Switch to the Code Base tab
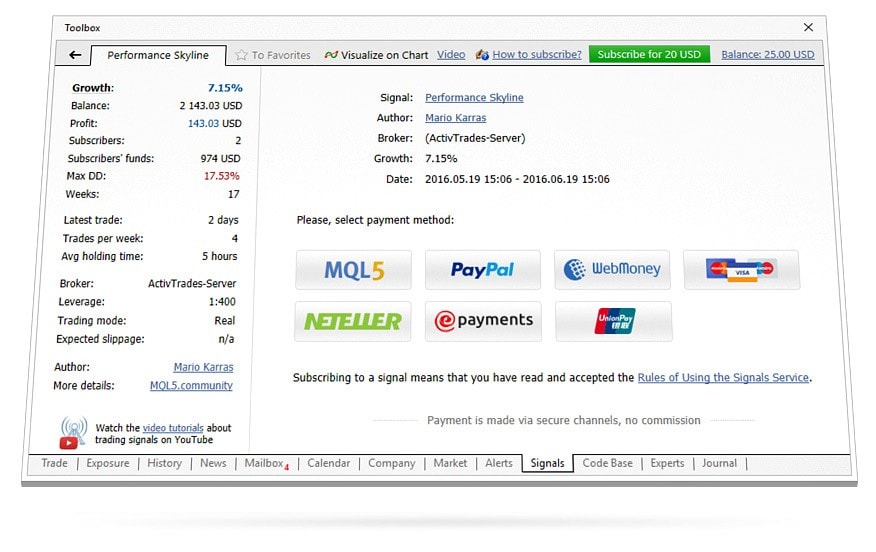The width and height of the screenshot is (876, 552). click(607, 463)
